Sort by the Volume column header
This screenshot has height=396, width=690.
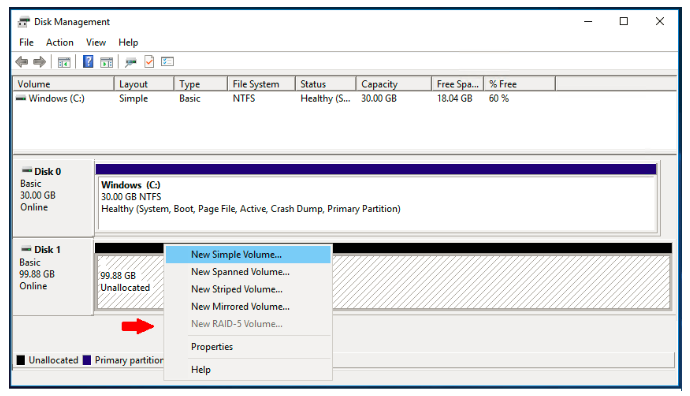click(x=64, y=84)
